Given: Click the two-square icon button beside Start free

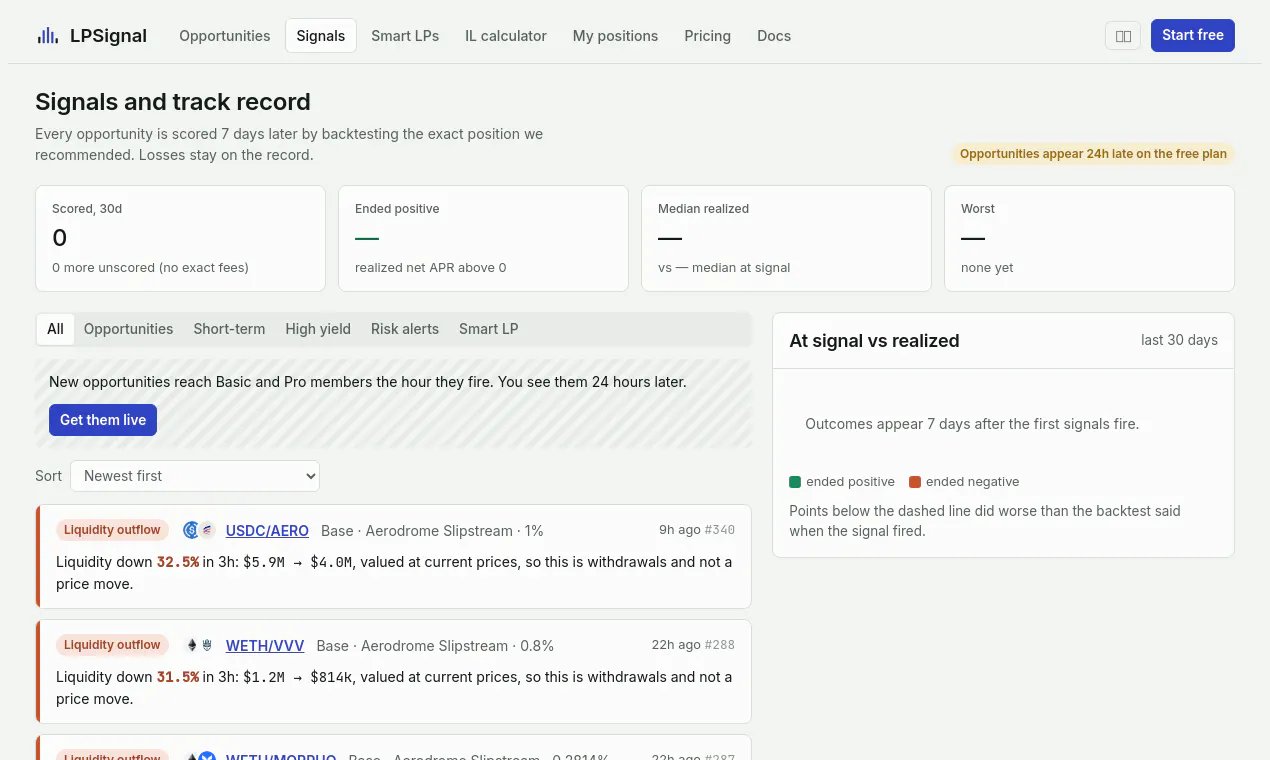Looking at the screenshot, I should (x=1123, y=36).
